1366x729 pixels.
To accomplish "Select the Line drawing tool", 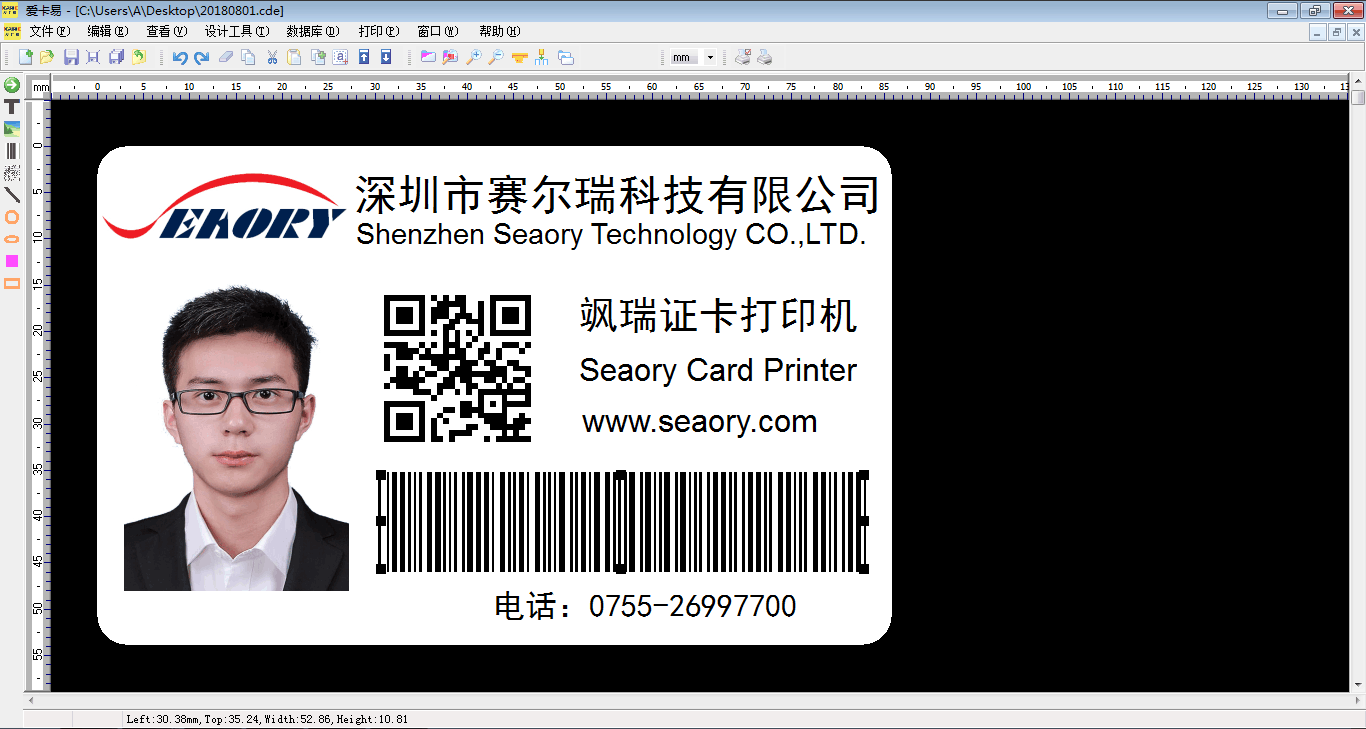I will tap(12, 195).
